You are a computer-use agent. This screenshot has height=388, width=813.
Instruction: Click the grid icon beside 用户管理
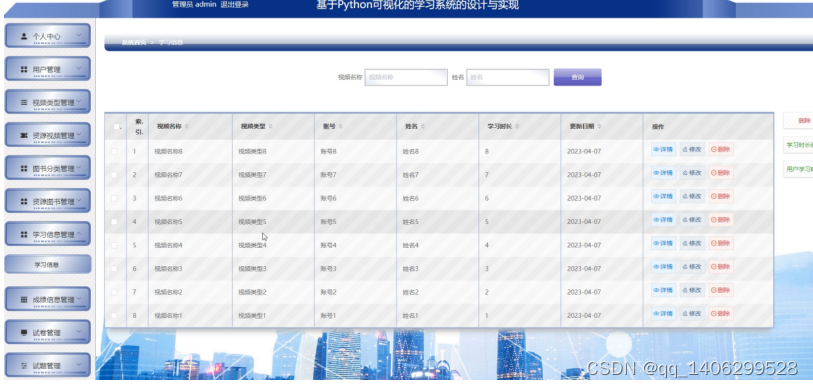(x=24, y=70)
